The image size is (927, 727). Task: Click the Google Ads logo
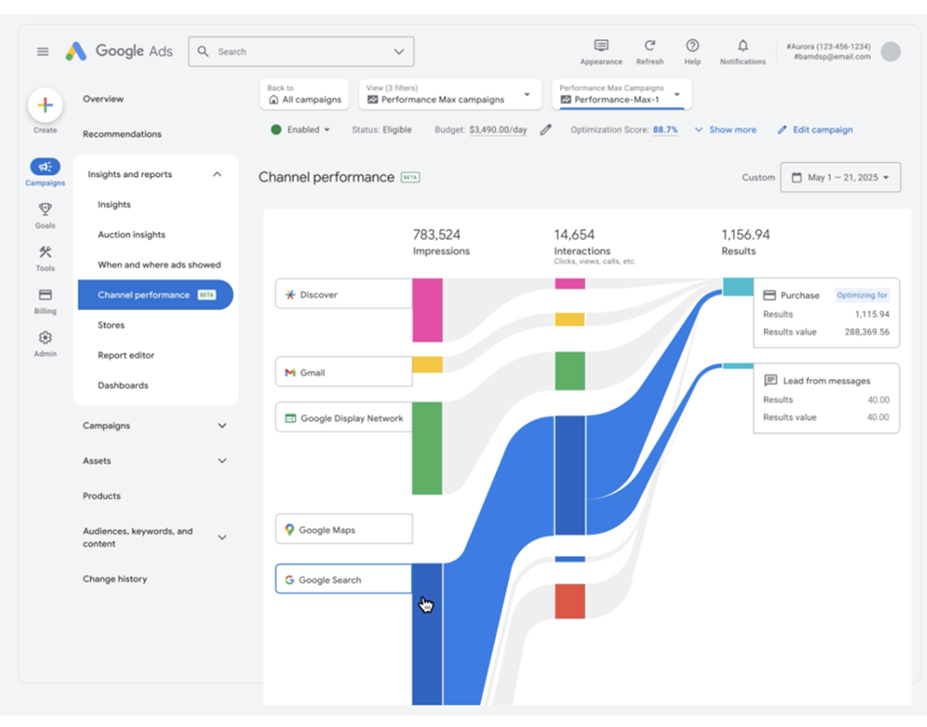coord(119,51)
